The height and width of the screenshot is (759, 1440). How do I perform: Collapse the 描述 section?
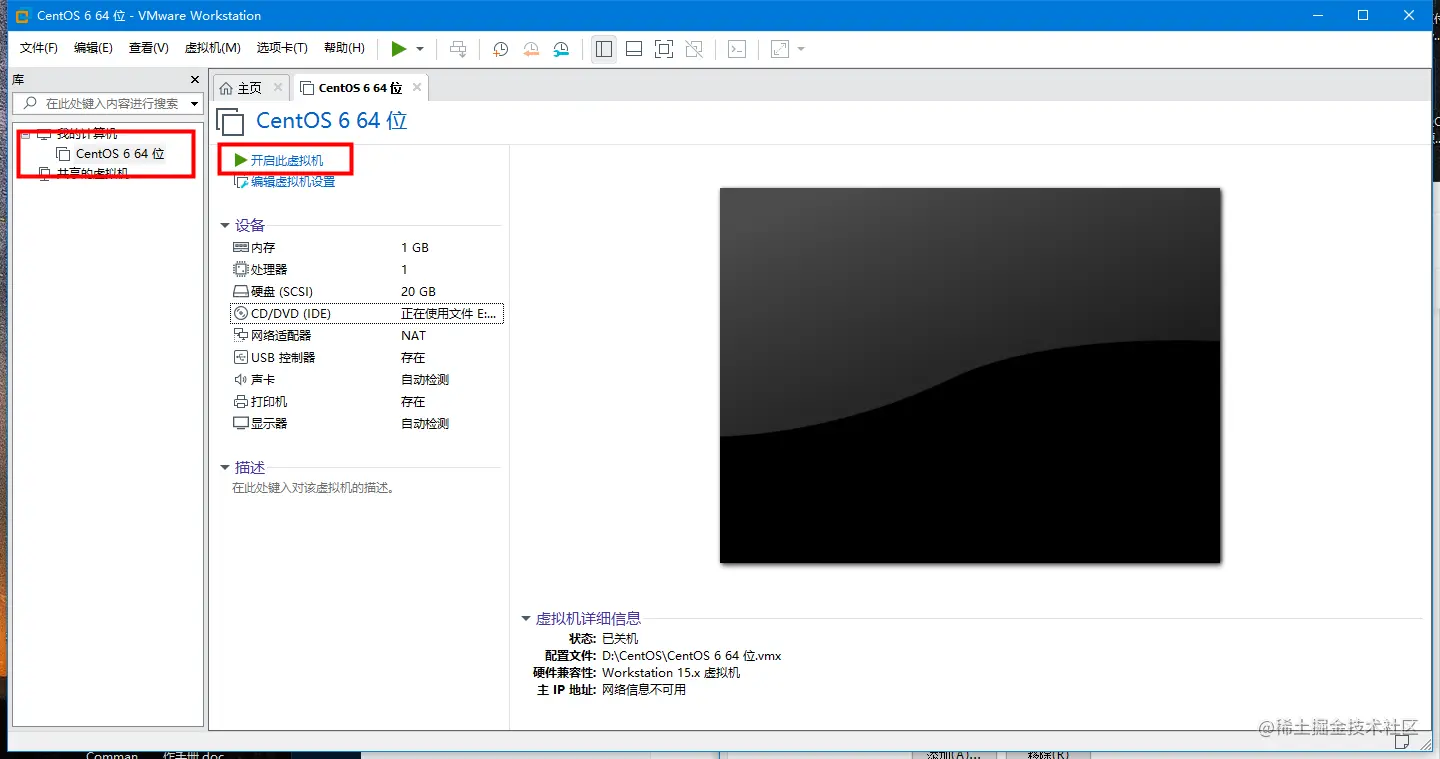tap(225, 468)
